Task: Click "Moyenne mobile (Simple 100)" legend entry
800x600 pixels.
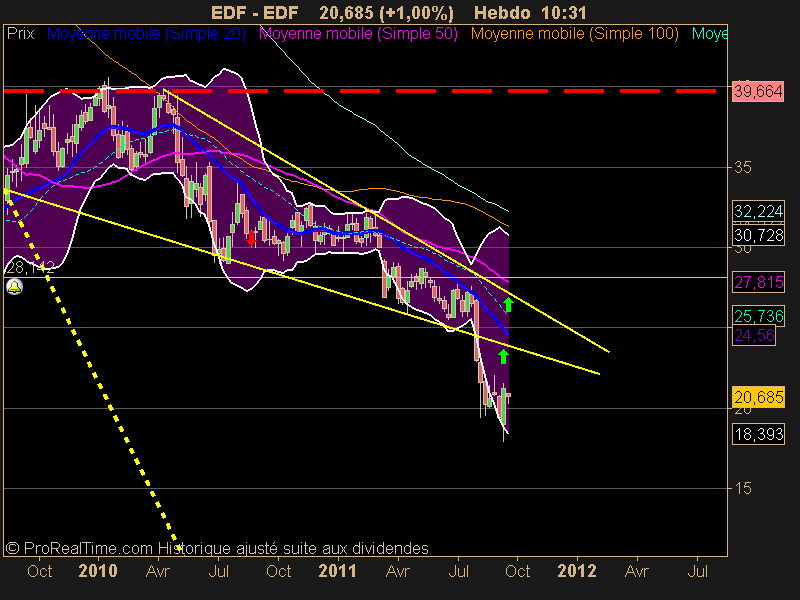Action: pyautogui.click(x=574, y=34)
